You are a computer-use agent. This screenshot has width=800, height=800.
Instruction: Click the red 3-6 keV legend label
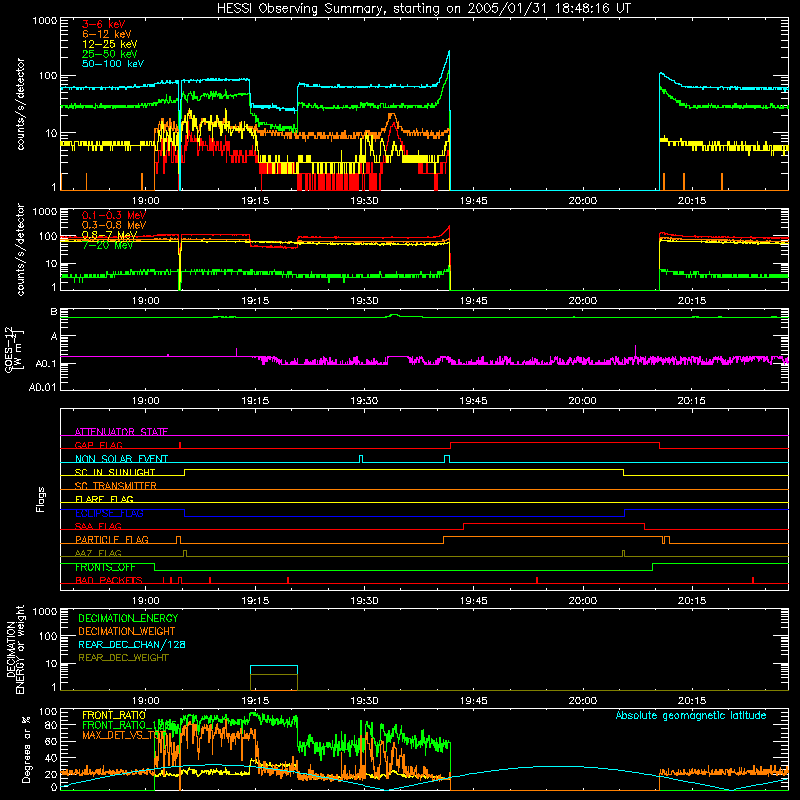pos(103,24)
